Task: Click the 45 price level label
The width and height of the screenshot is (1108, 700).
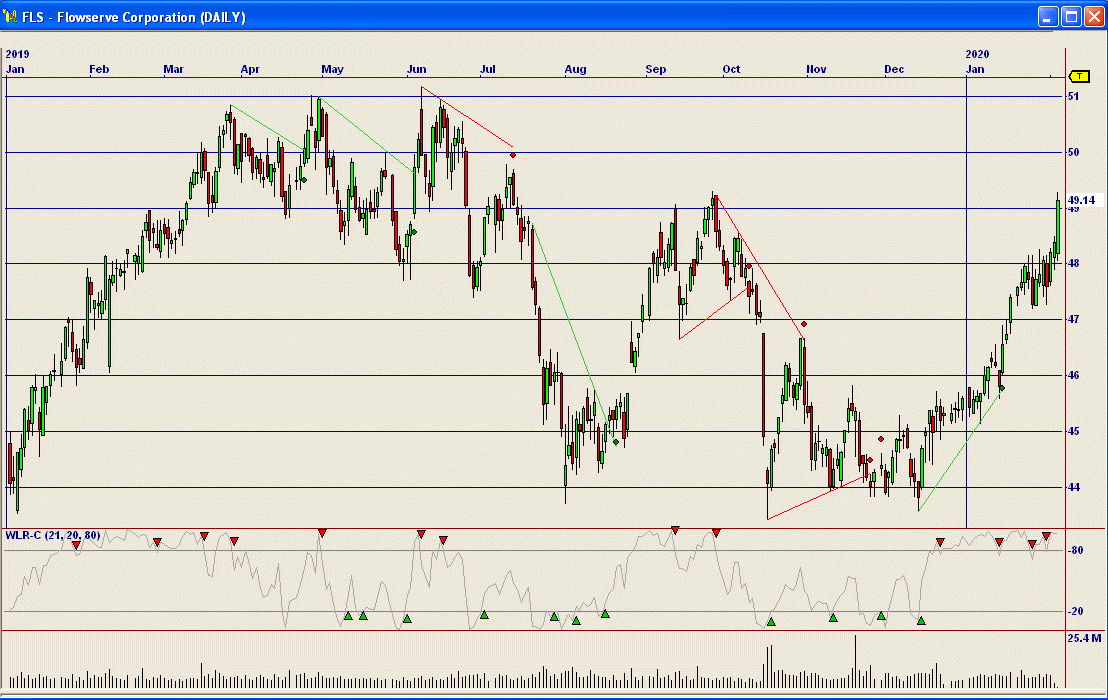Action: tap(1073, 431)
